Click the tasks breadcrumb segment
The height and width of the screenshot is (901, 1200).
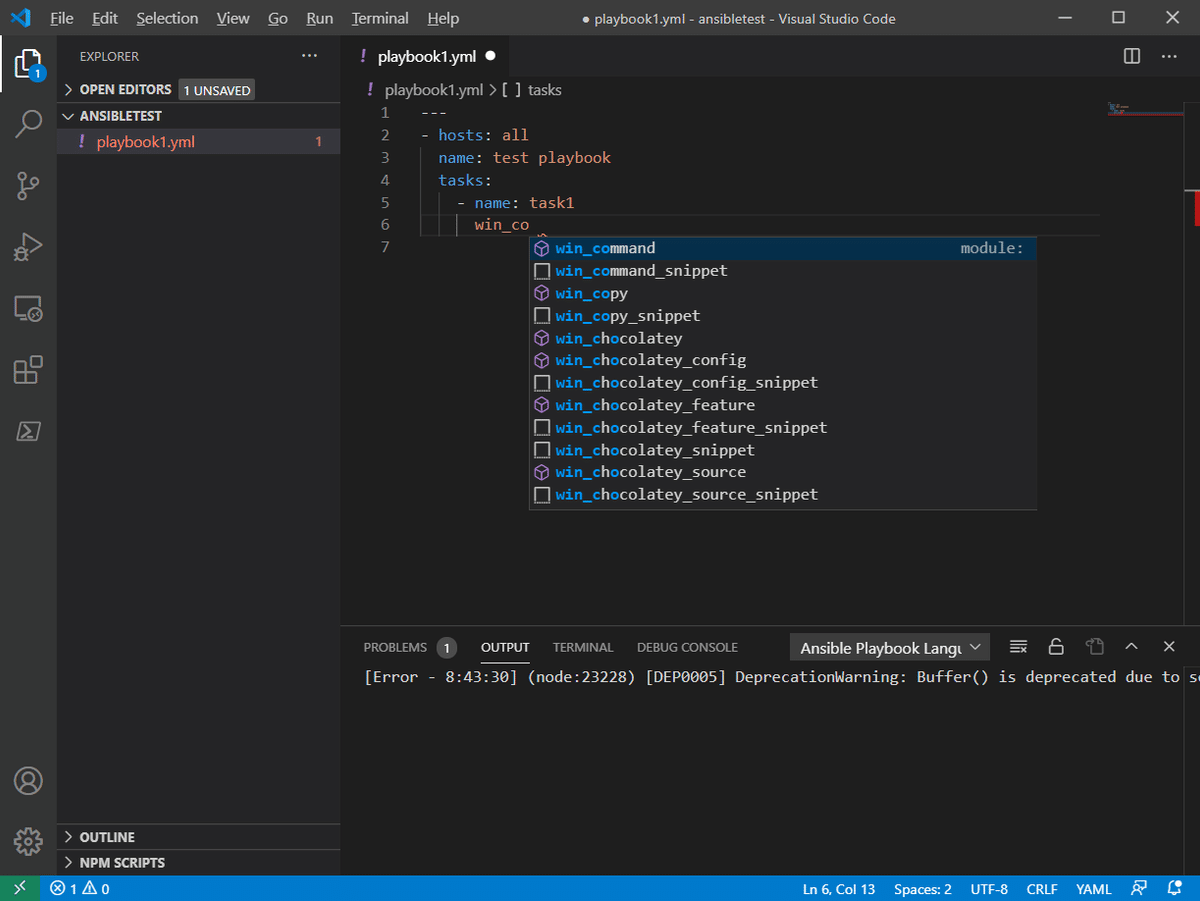pyautogui.click(x=532, y=90)
